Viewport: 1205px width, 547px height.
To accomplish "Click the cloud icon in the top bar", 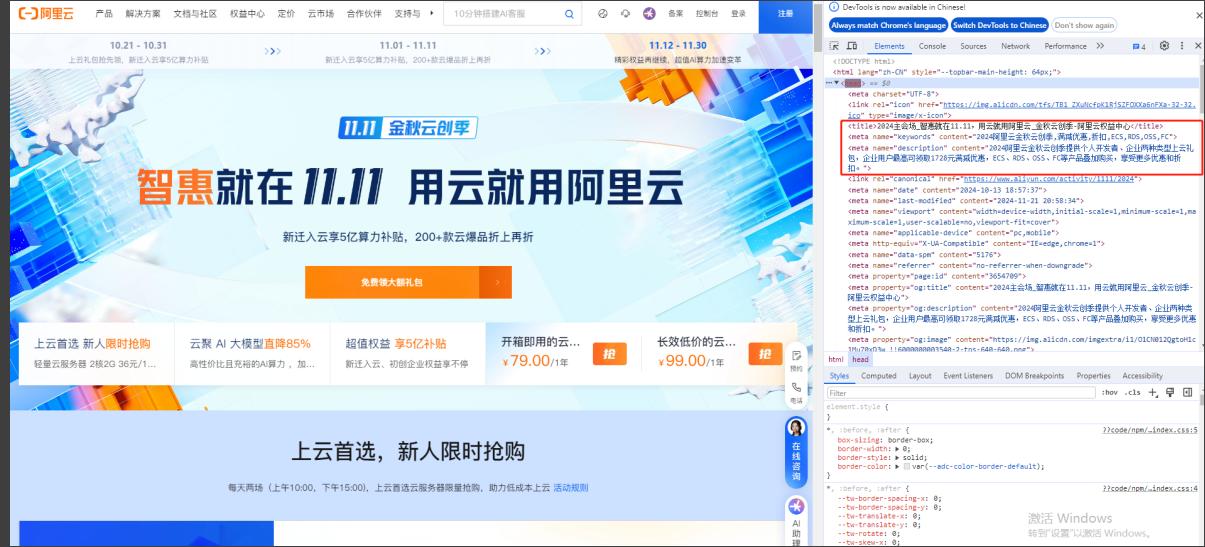I will tap(625, 14).
